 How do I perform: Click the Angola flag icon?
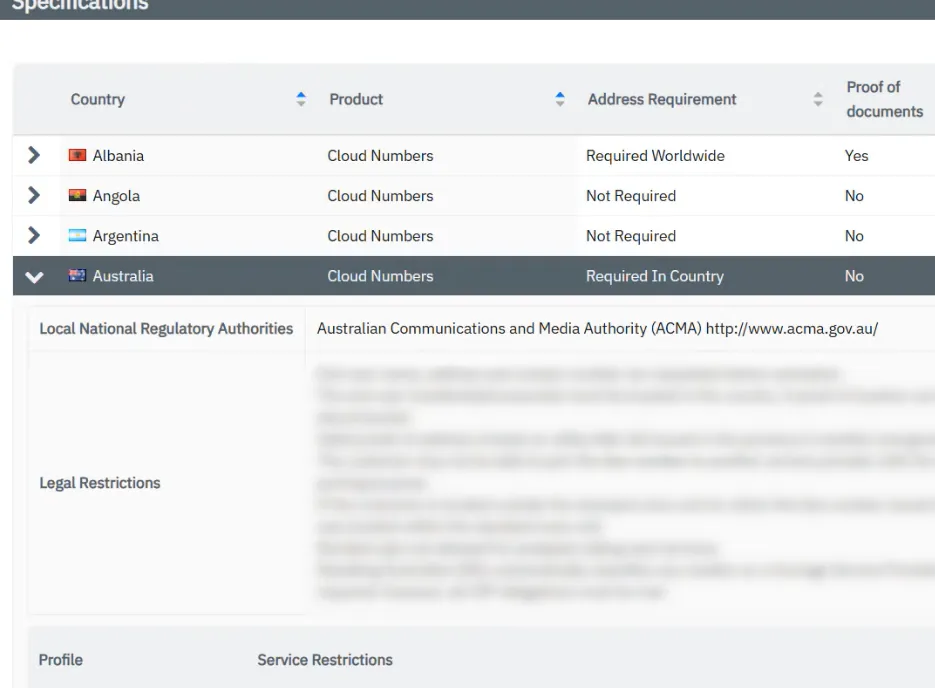click(x=77, y=196)
